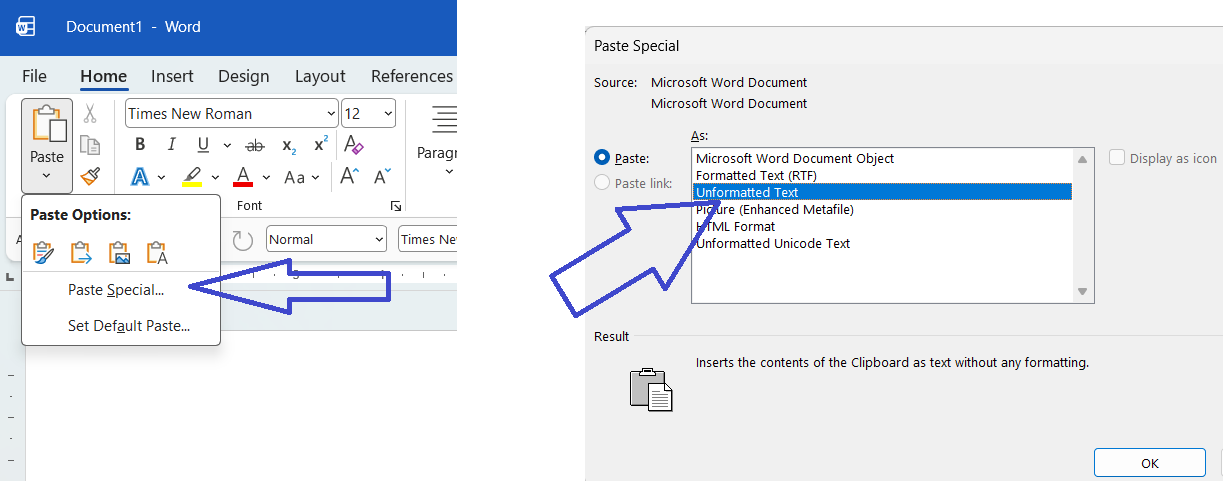Choose Picture paste option
This screenshot has width=1223, height=481.
(x=119, y=253)
